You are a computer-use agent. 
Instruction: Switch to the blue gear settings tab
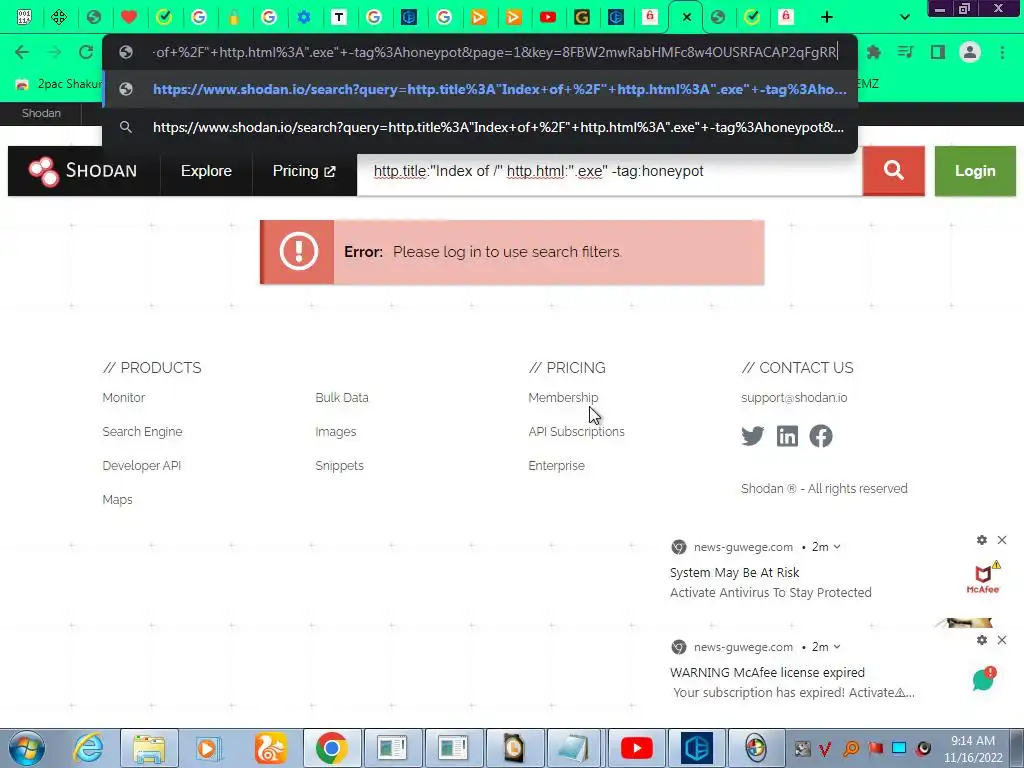click(x=304, y=18)
